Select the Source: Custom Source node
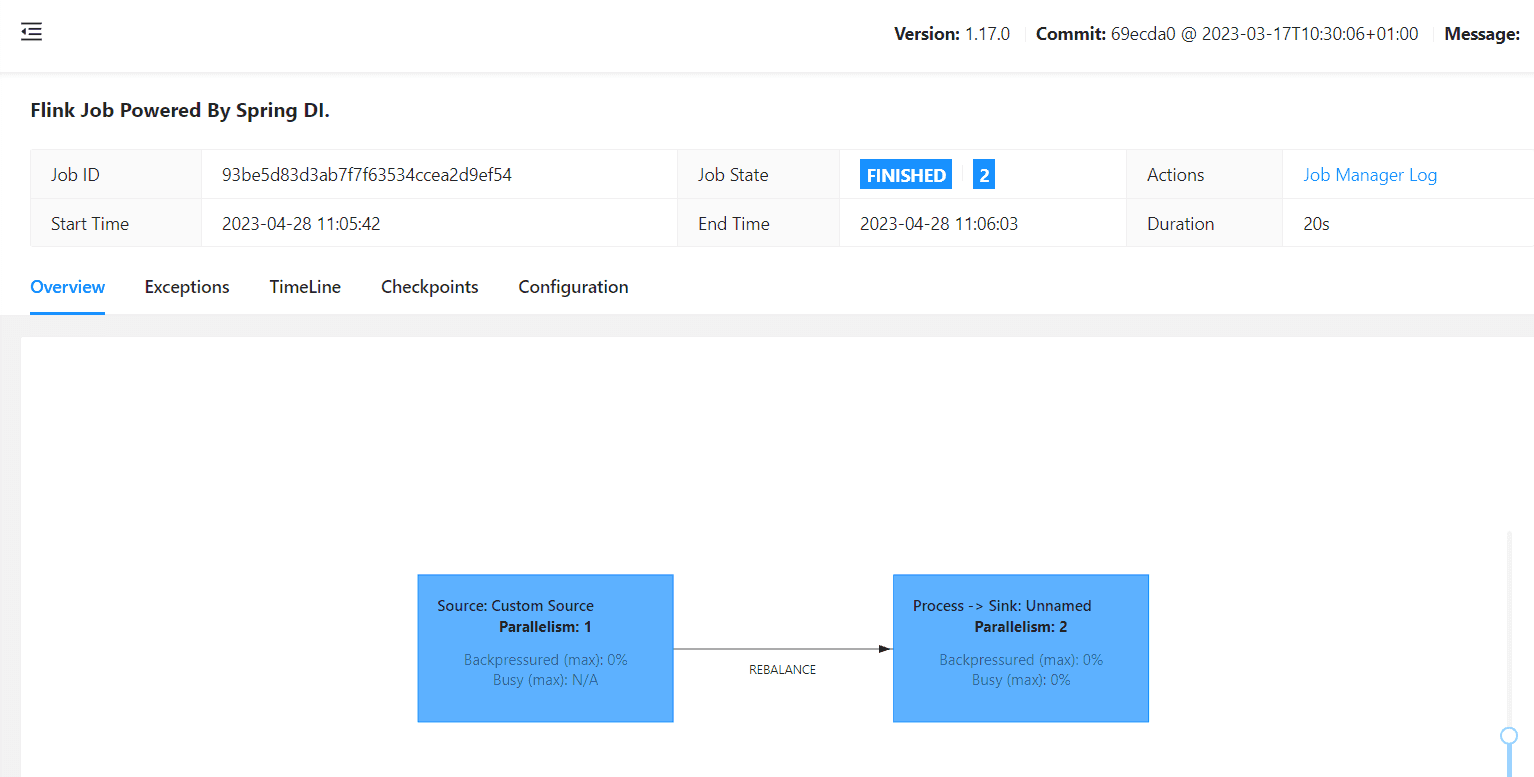Screen dimensions: 1534x777 click(x=545, y=648)
